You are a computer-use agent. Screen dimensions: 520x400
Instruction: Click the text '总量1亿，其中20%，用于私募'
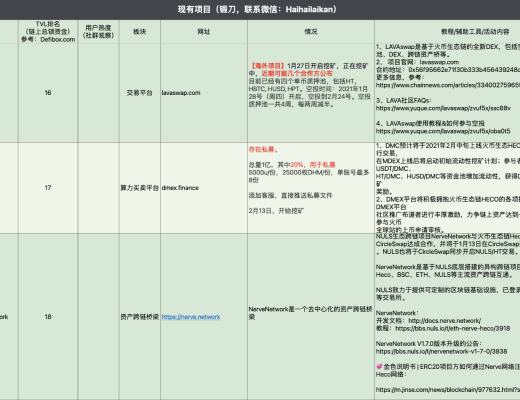(292, 165)
